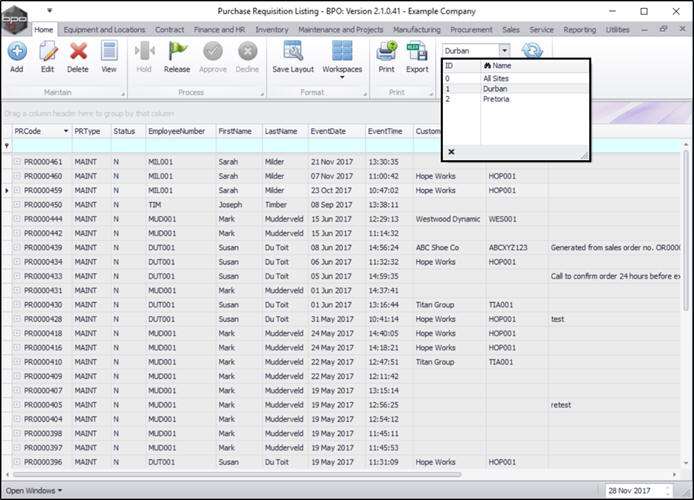Sort by the LastName column header
The width and height of the screenshot is (694, 500).
(285, 131)
